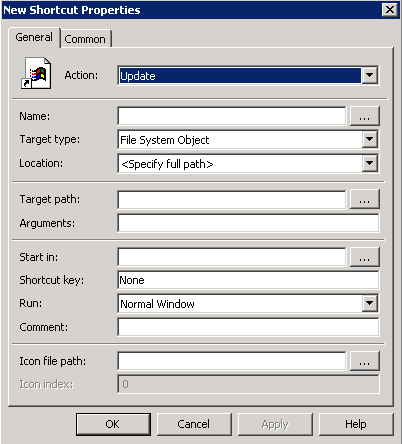Viewport: 402px width, 444px height.
Task: Select the General tab
Action: point(34,37)
